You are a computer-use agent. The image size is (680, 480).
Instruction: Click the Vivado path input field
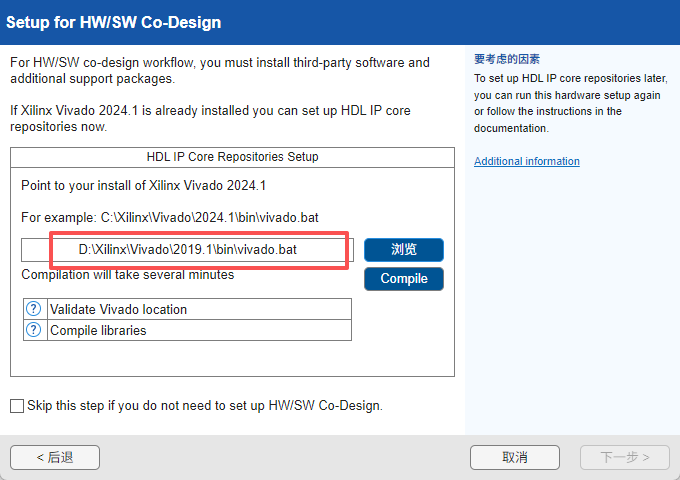click(187, 250)
